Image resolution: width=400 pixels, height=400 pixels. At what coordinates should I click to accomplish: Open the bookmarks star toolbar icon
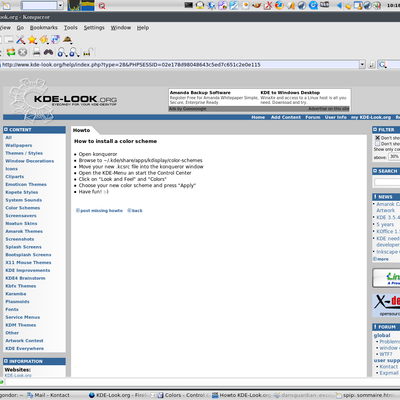[x=32, y=40]
